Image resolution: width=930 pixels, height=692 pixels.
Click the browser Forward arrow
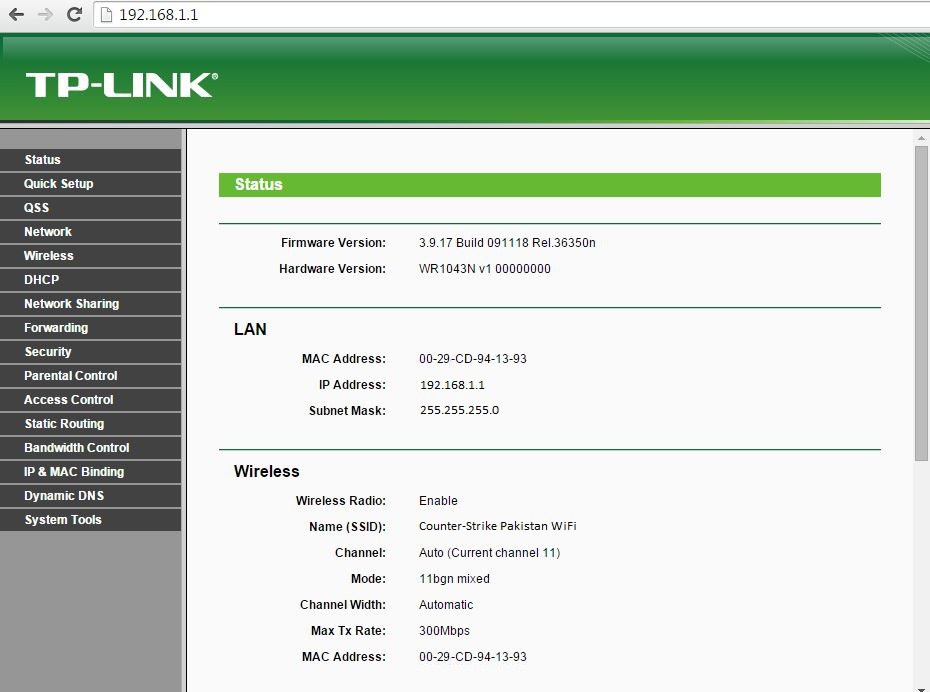tap(43, 15)
